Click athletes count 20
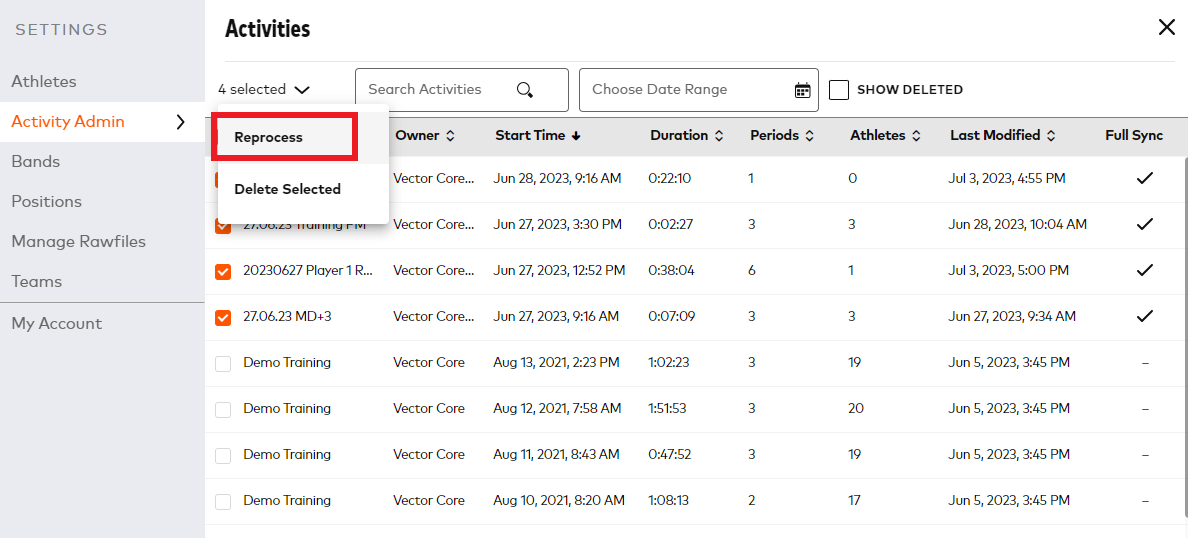This screenshot has width=1188, height=538. tap(856, 408)
